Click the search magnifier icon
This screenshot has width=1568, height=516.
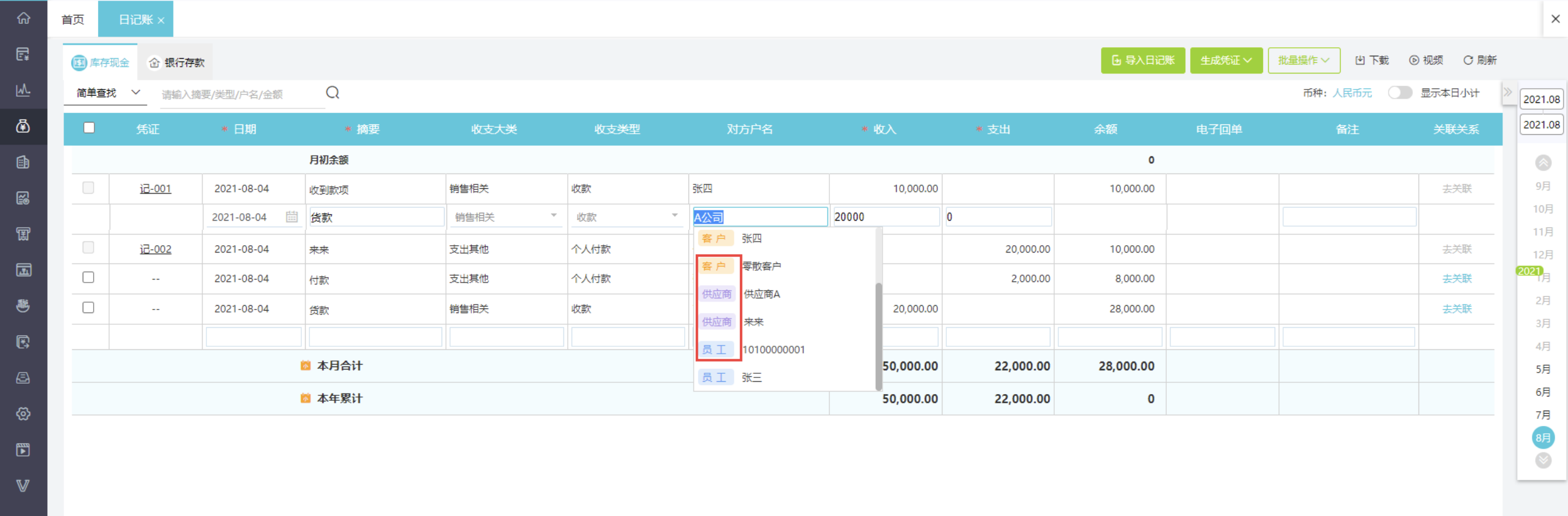(x=333, y=93)
